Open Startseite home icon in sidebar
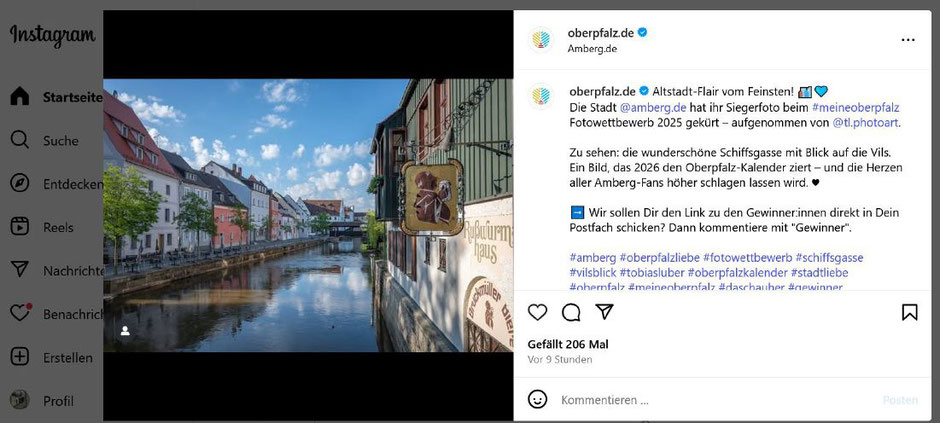The width and height of the screenshot is (940, 423). tap(20, 96)
